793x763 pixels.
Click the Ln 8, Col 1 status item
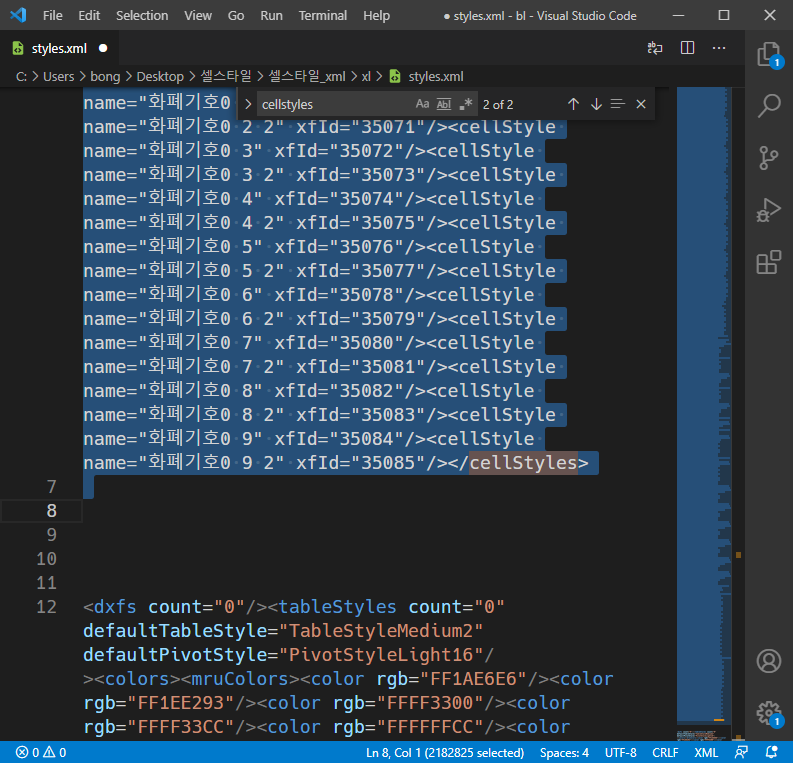tap(445, 752)
